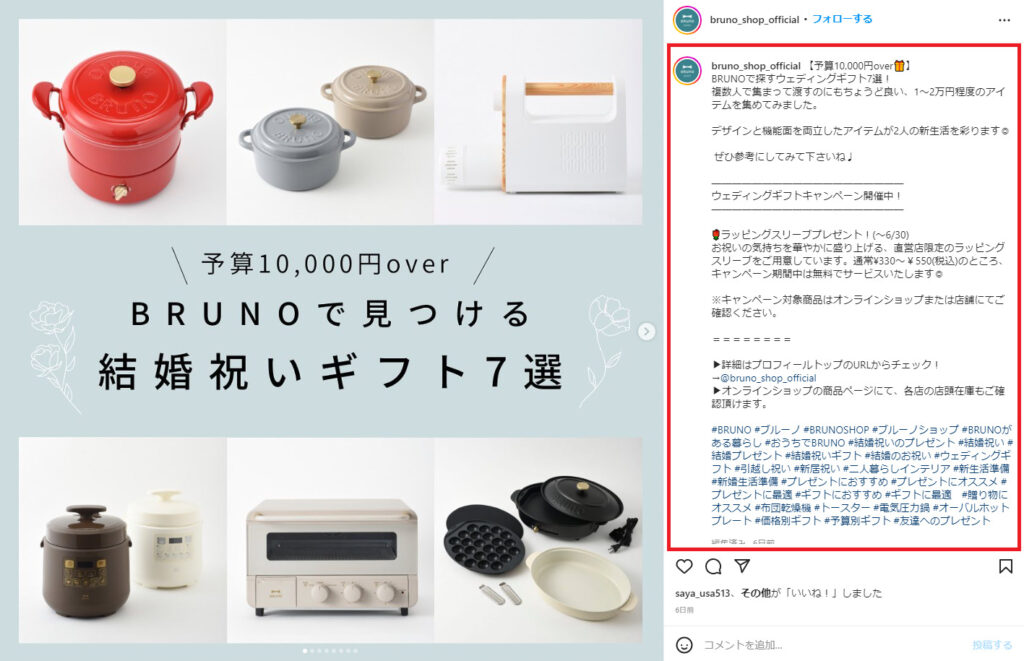
Task: Save the post with the bookmark icon
Action: (x=1006, y=566)
